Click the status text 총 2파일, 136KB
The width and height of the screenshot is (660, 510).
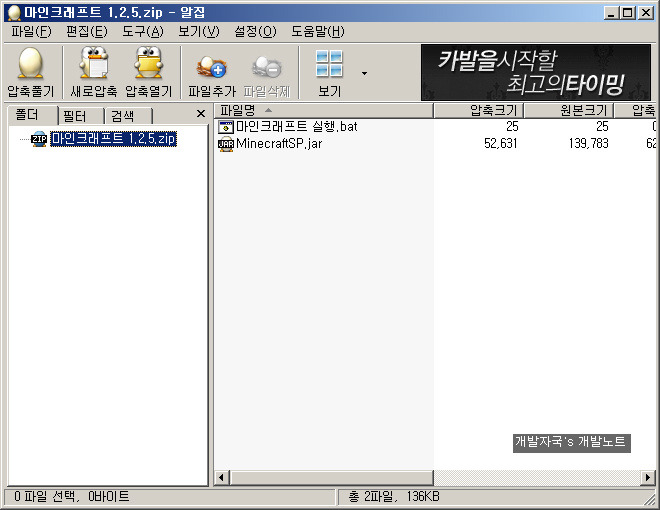(x=394, y=497)
